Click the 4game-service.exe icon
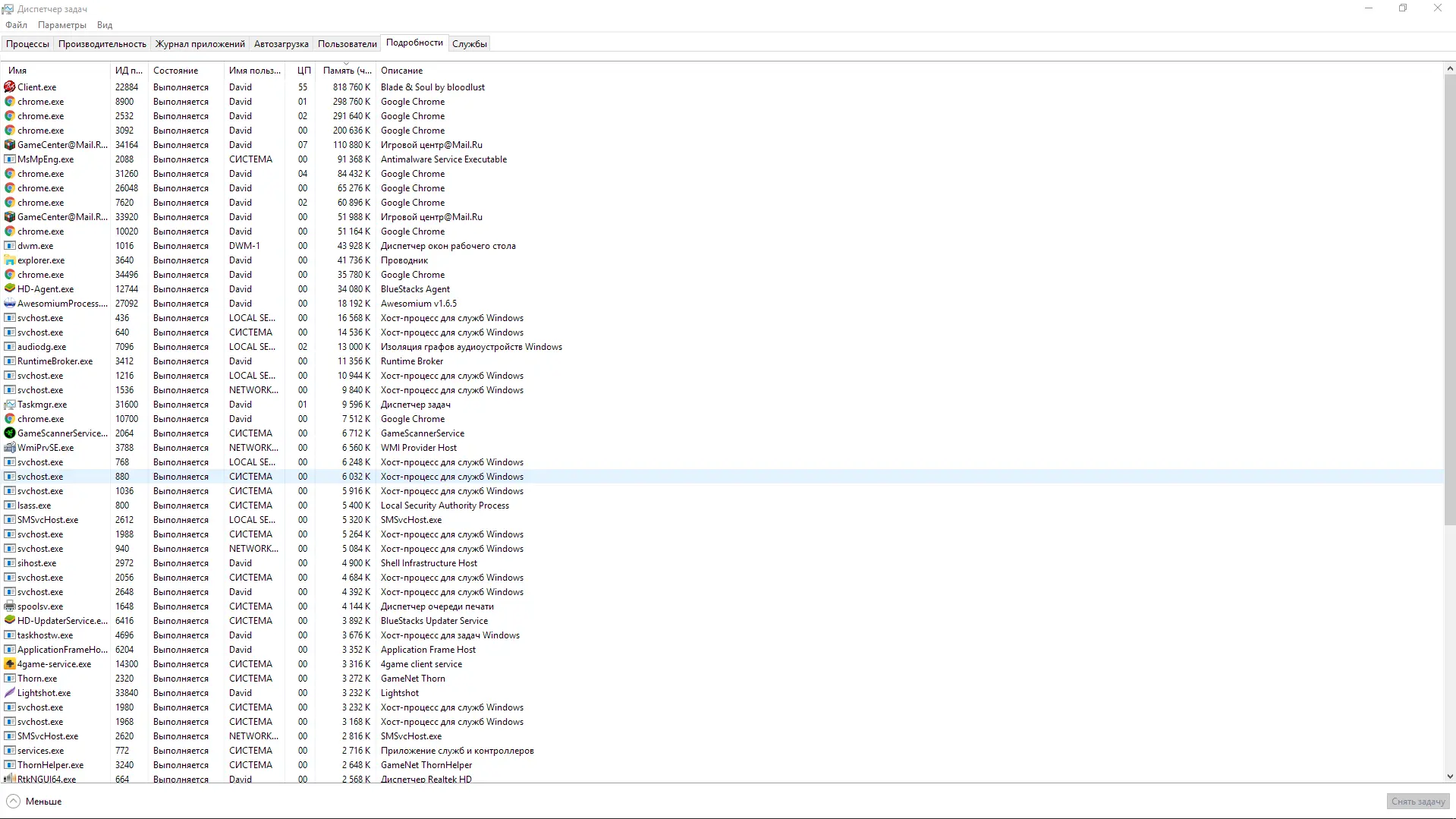Image resolution: width=1456 pixels, height=819 pixels. [10, 664]
